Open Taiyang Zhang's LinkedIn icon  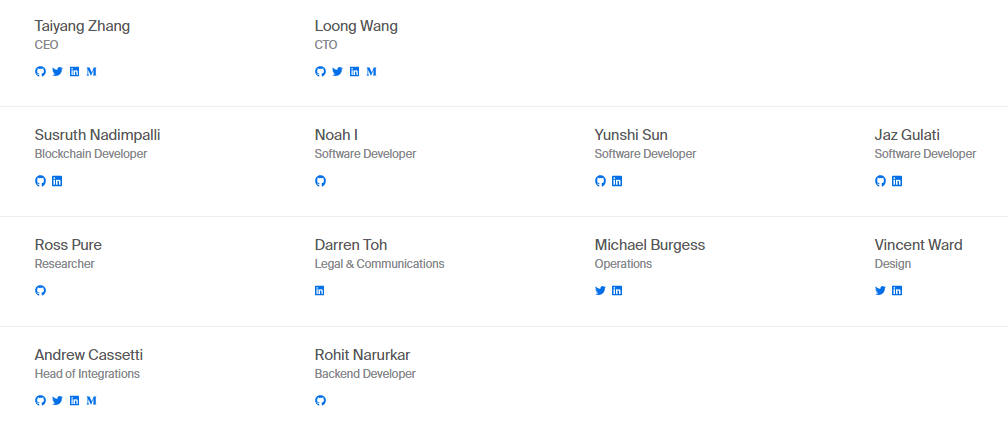[x=75, y=71]
